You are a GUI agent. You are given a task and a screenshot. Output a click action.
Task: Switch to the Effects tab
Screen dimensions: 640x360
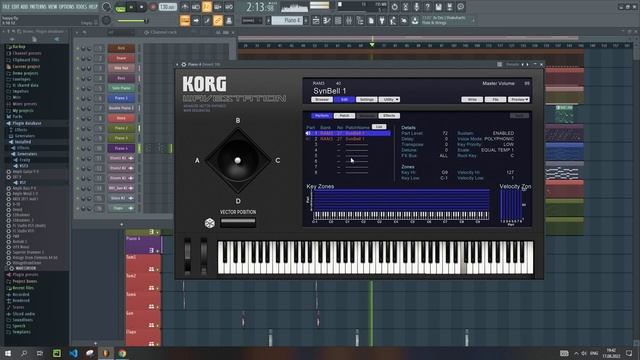[x=389, y=116]
